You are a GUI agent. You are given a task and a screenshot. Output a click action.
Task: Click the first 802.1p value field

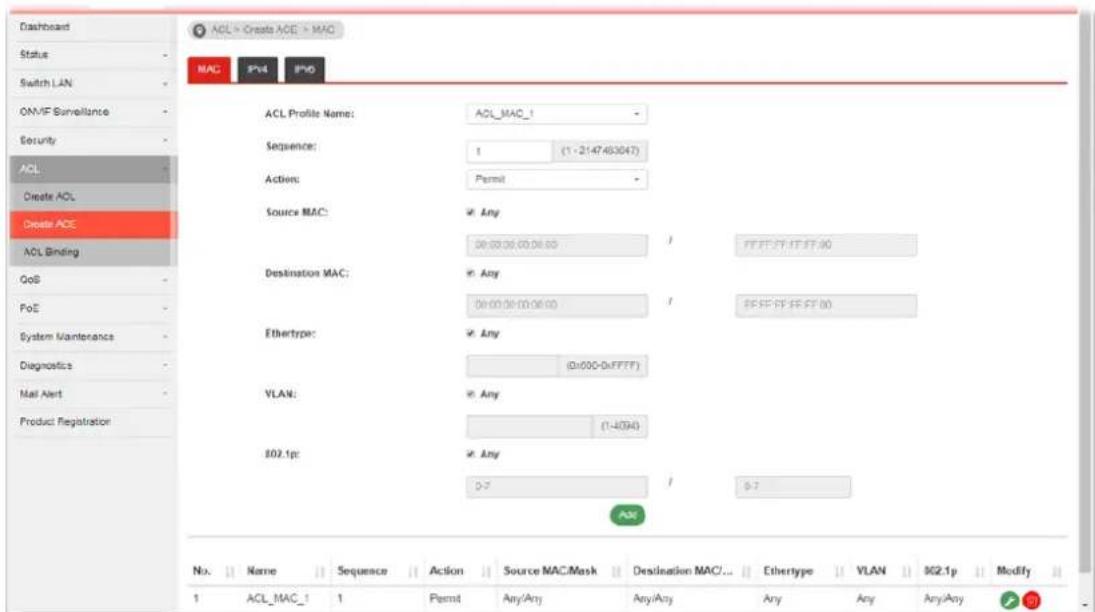[557, 486]
